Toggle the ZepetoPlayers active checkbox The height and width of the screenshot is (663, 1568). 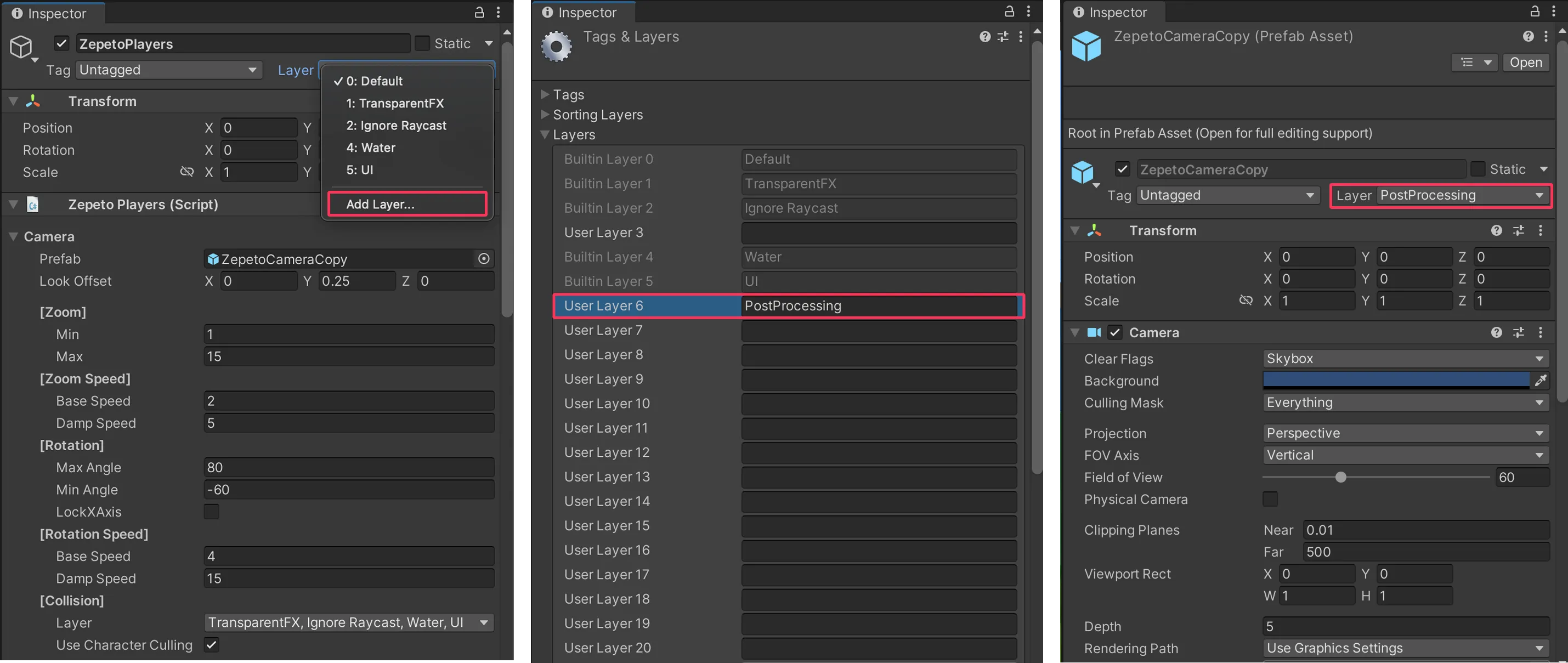click(61, 43)
